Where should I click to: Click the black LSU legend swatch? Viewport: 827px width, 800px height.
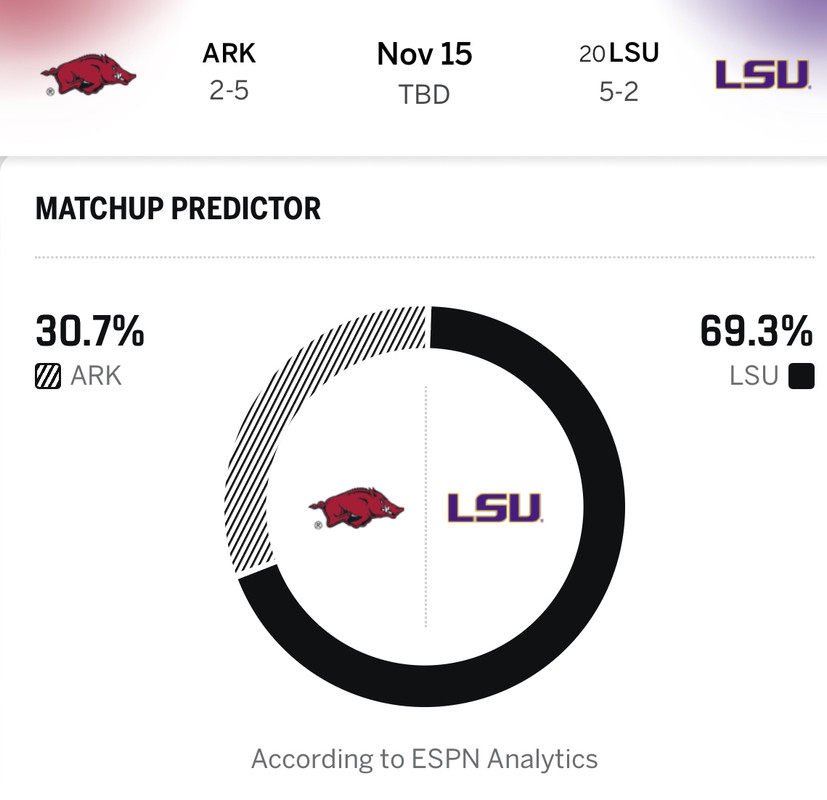801,376
